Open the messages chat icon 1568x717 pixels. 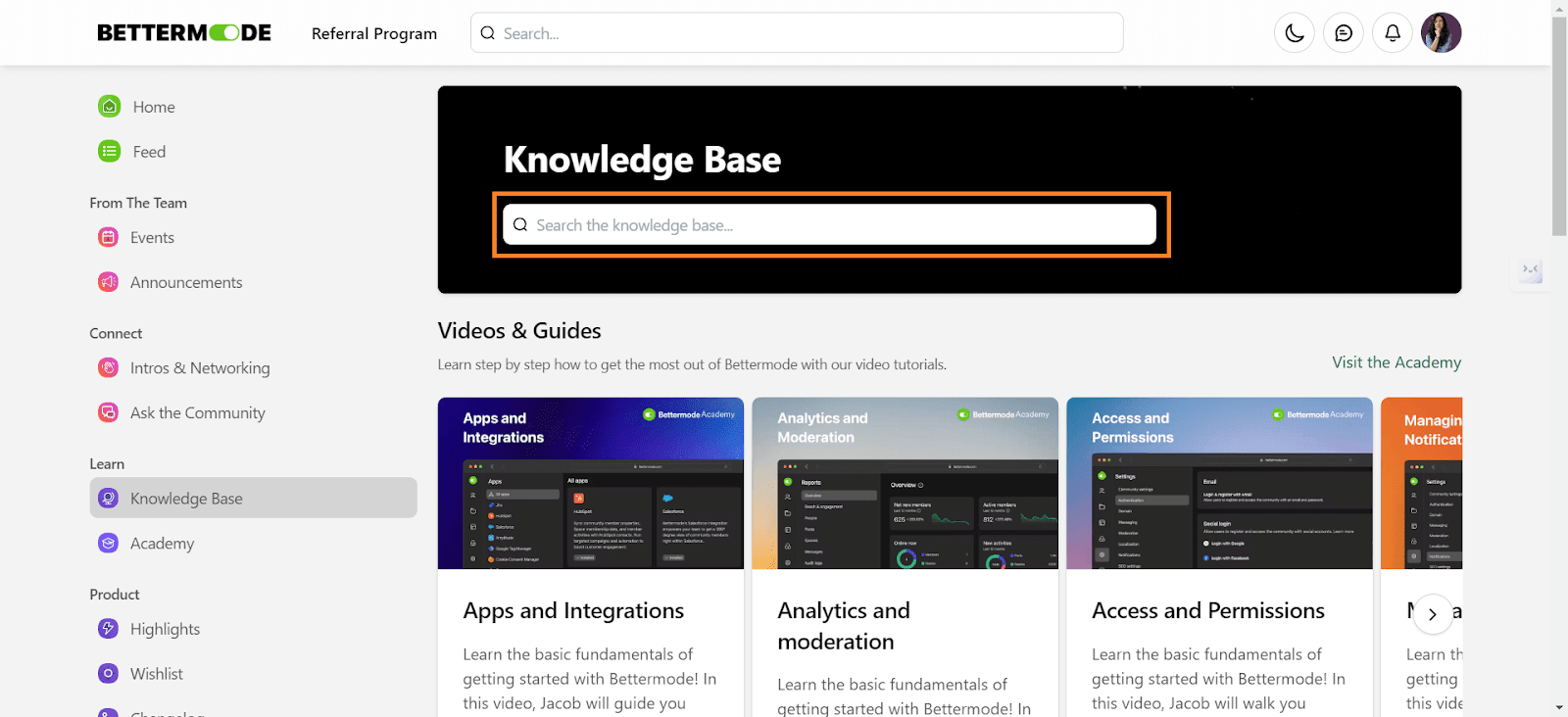(x=1344, y=33)
